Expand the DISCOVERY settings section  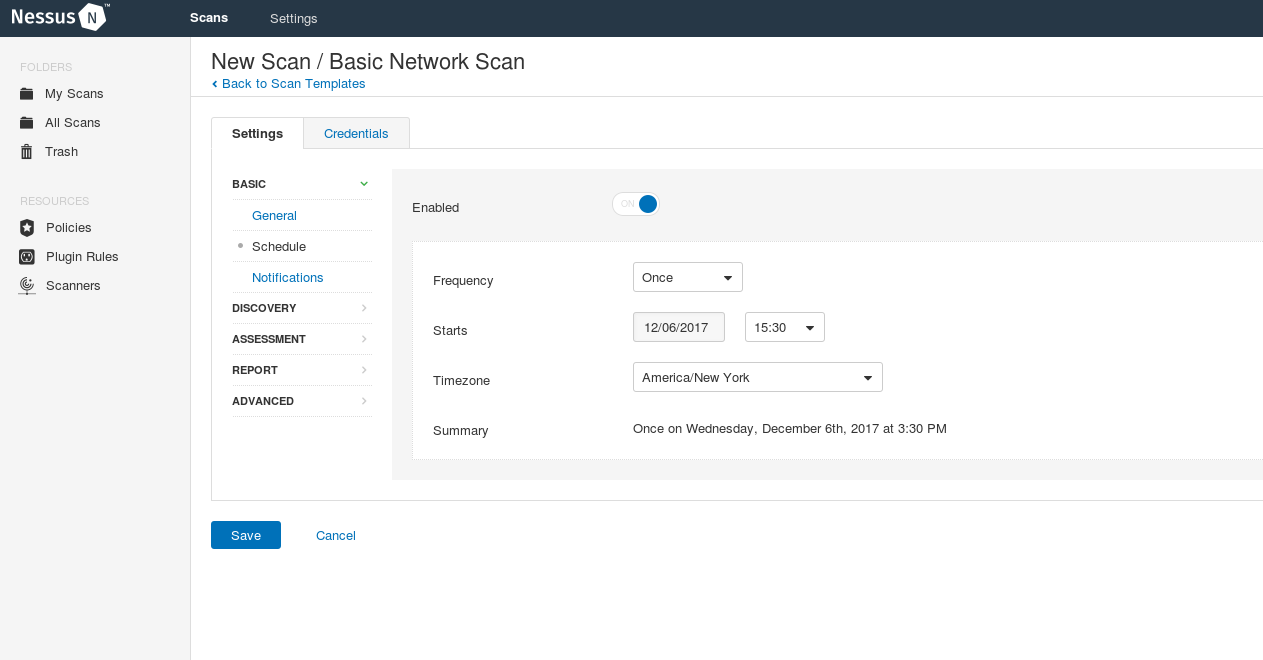301,308
